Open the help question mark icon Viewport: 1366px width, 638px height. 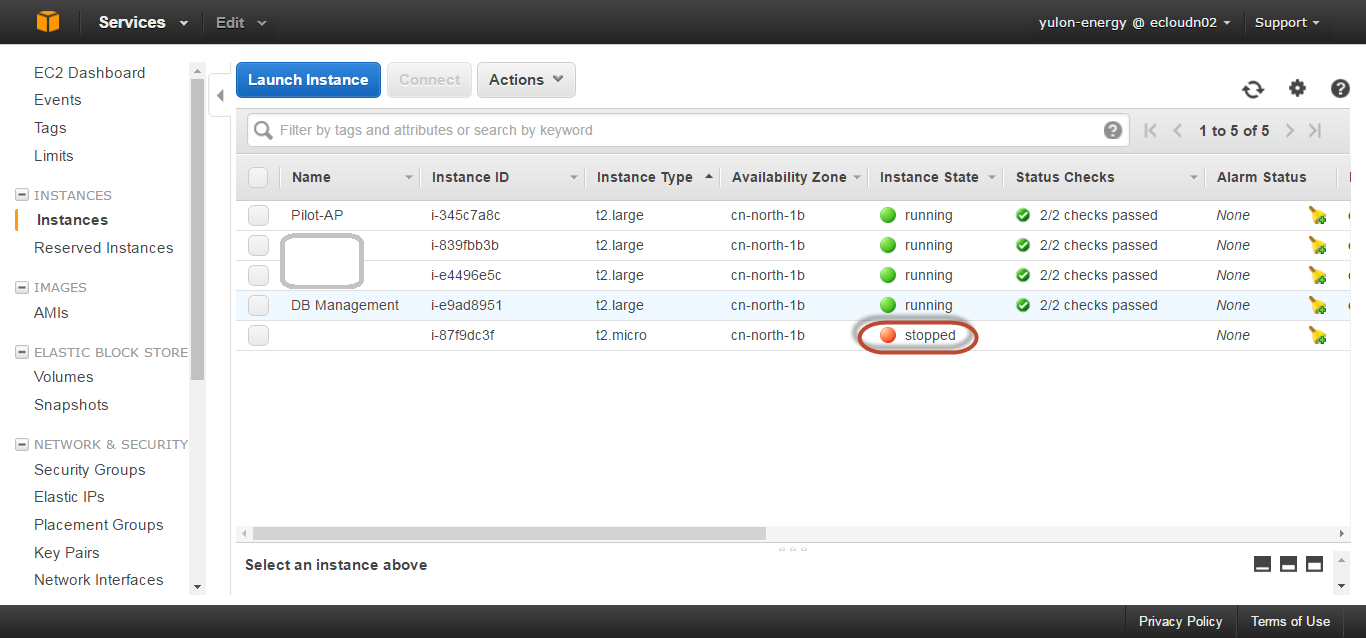click(1340, 88)
